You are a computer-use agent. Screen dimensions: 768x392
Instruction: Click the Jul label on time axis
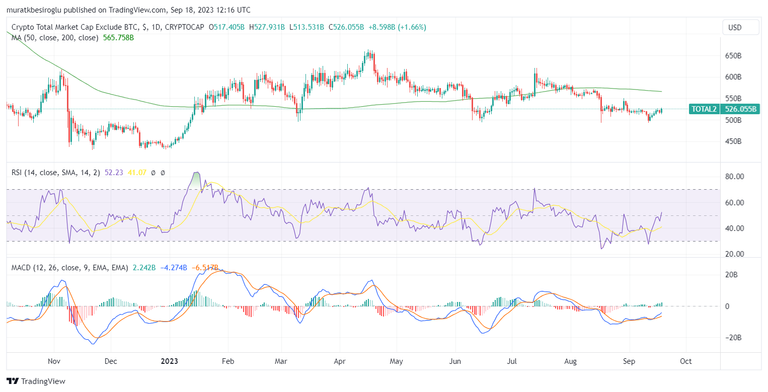point(512,362)
